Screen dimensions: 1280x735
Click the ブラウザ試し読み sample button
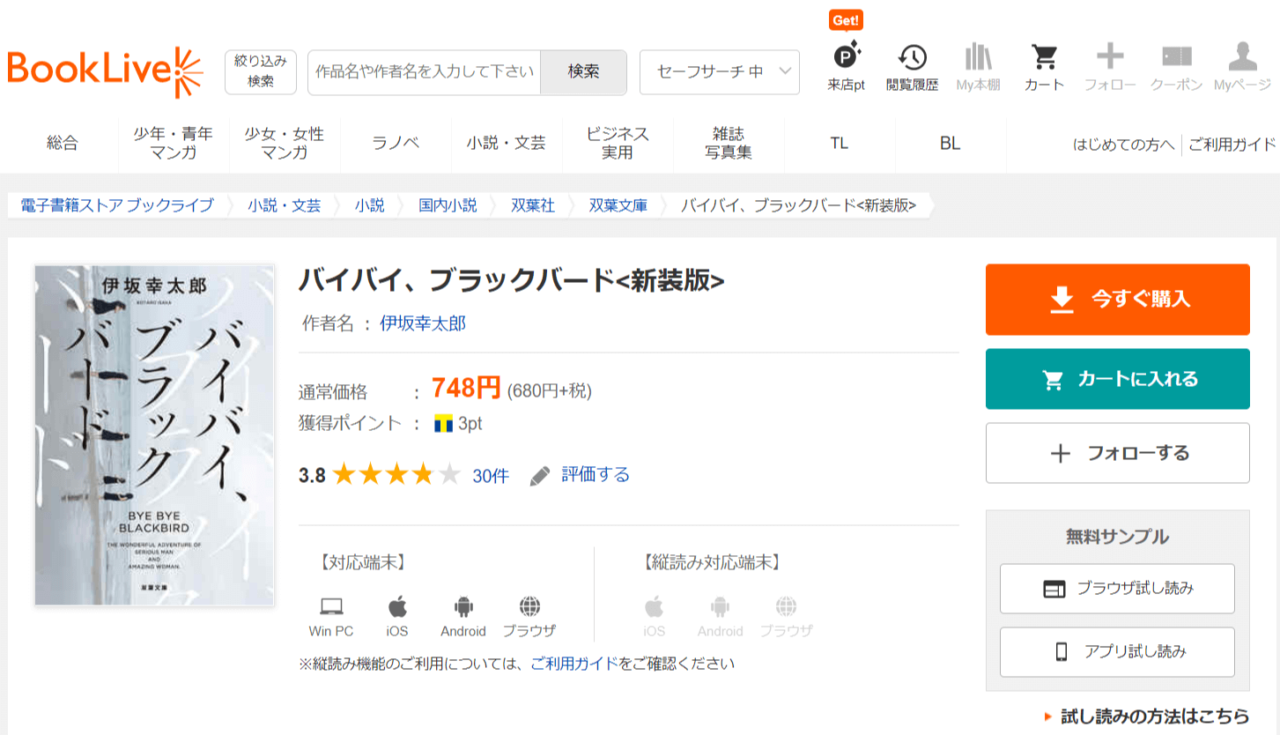pyautogui.click(x=1117, y=589)
